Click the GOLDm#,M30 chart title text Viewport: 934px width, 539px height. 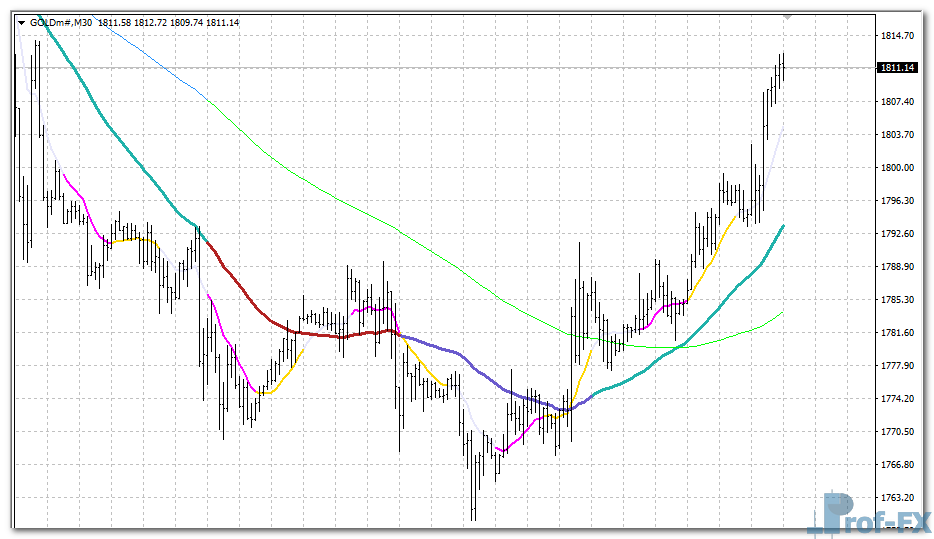[62, 22]
